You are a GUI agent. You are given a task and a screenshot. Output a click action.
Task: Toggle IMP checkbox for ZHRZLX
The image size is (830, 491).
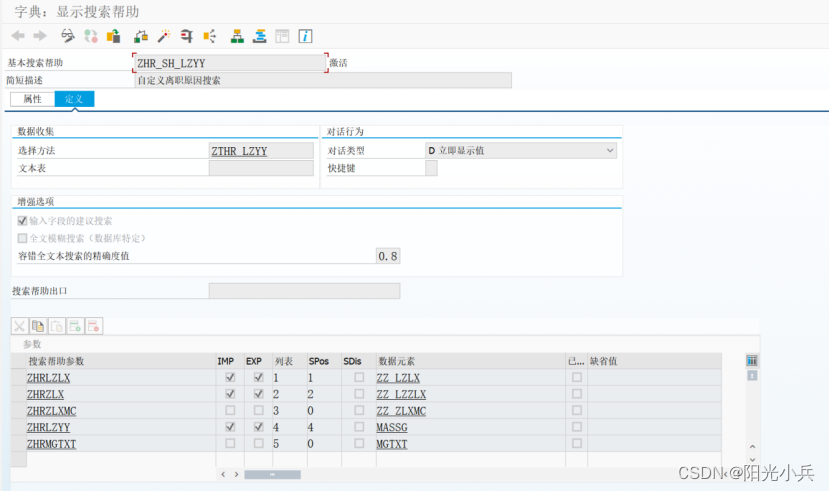point(230,394)
